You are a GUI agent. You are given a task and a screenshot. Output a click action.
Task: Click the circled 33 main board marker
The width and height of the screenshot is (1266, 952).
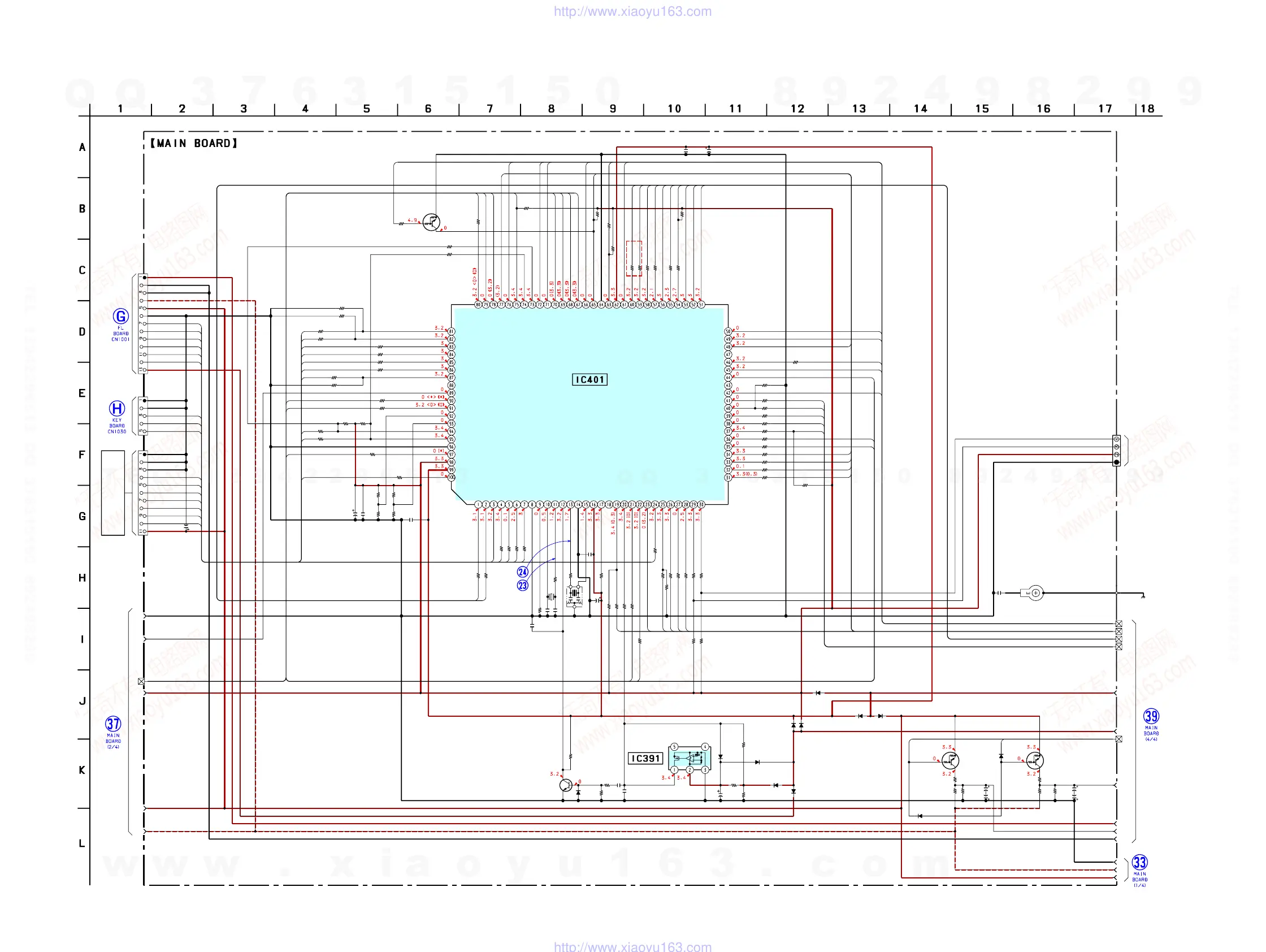1139,863
